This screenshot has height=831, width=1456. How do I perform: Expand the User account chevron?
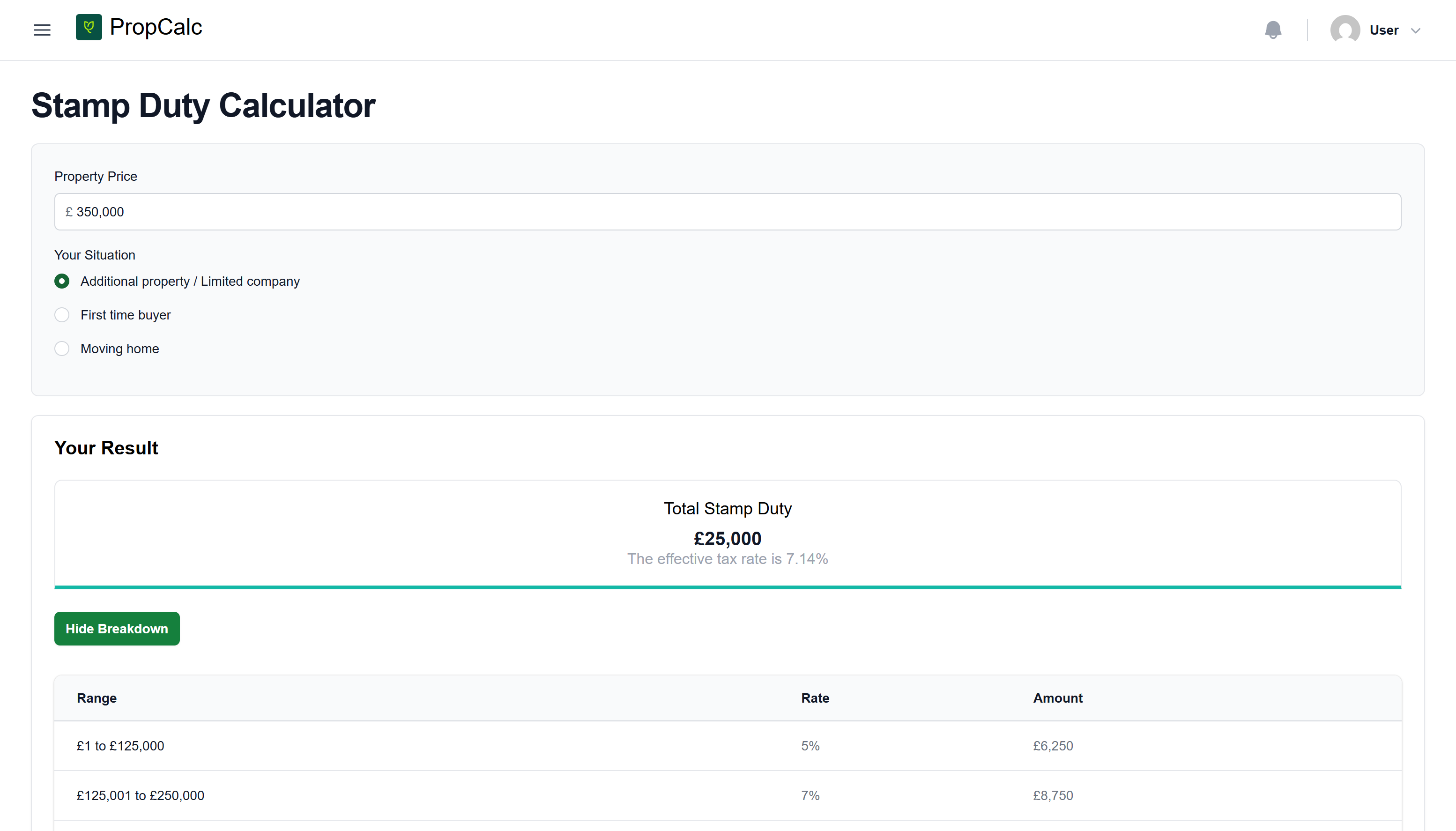pyautogui.click(x=1415, y=31)
